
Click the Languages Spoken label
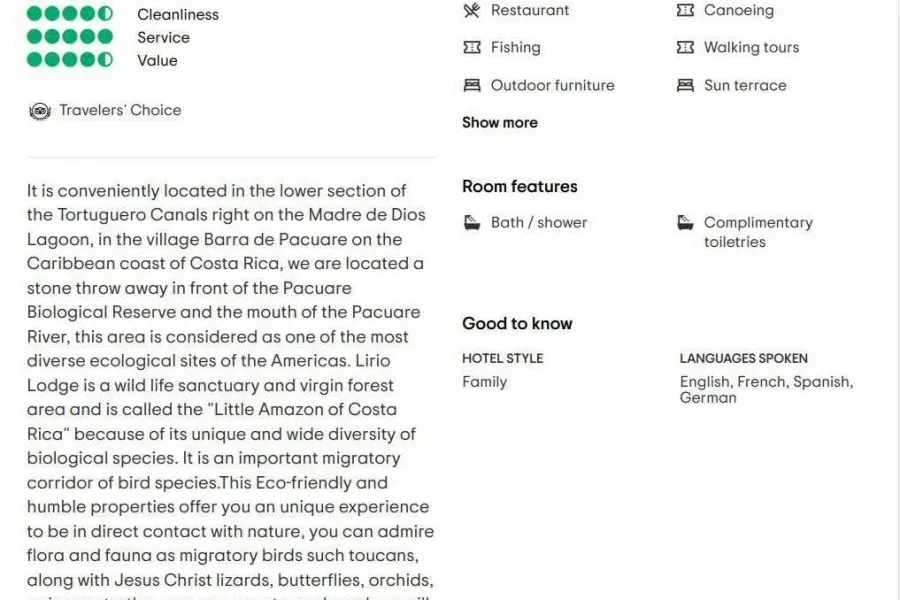743,358
